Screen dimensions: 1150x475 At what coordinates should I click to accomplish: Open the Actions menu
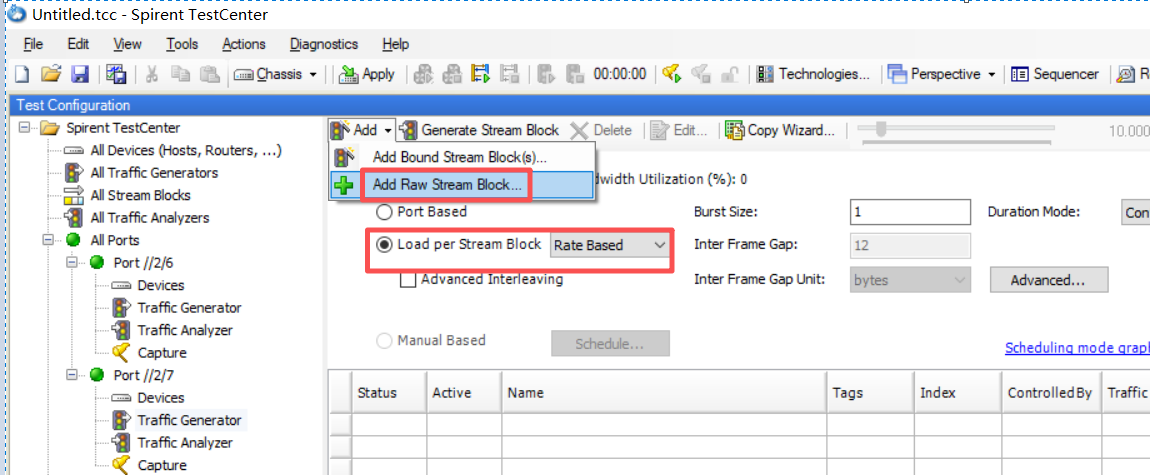(x=243, y=44)
